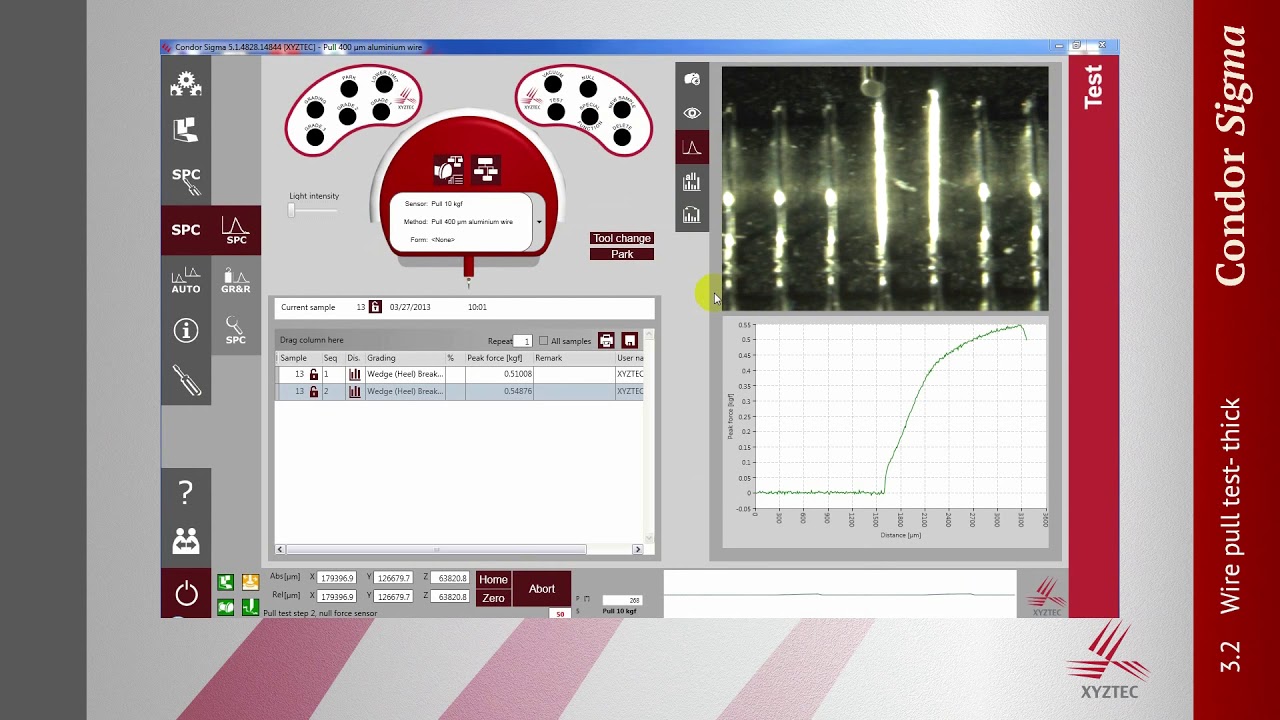Click the GRADING joystick button

click(x=315, y=112)
